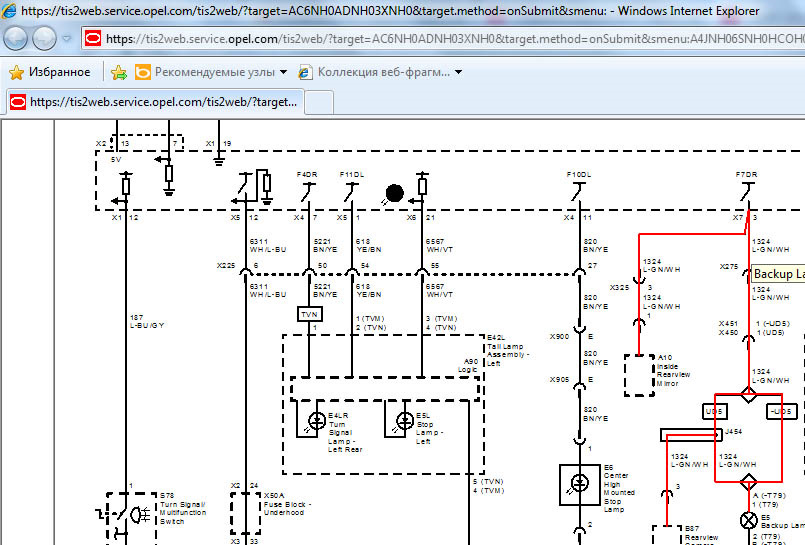Click the A10 Inside Rearview Mirror label
The height and width of the screenshot is (545, 805).
click(673, 370)
